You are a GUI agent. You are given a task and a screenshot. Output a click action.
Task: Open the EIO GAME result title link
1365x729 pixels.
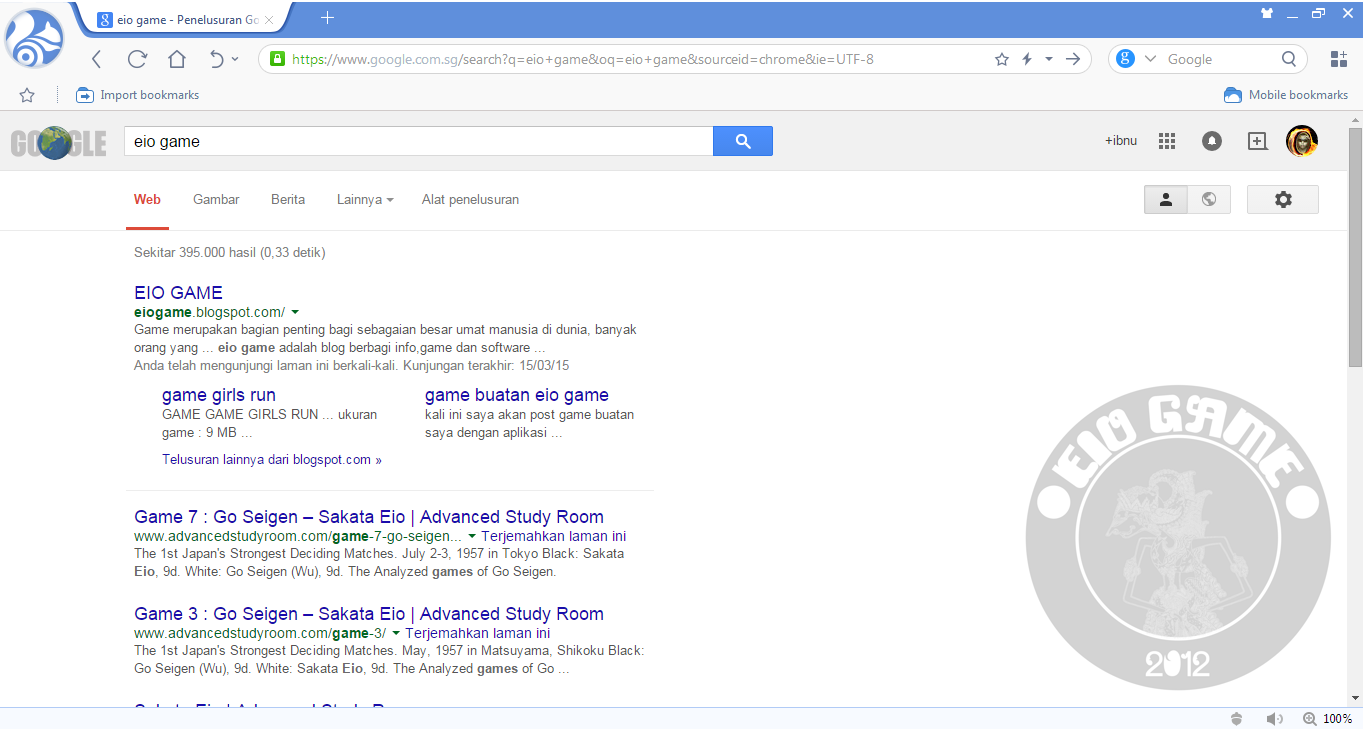178,293
